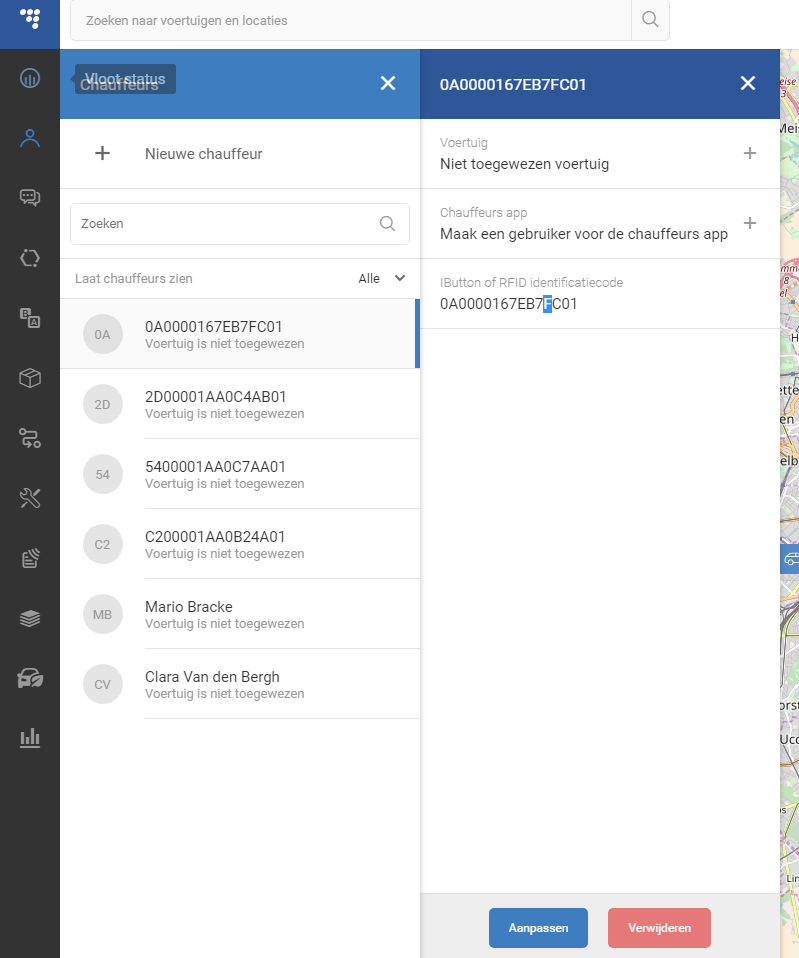Viewport: 799px width, 958px height.
Task: Click the Aanpassen button
Action: click(538, 927)
